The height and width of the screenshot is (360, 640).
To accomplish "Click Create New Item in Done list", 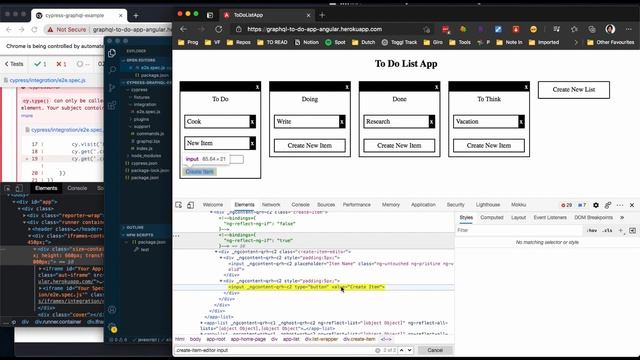I will 399,146.
